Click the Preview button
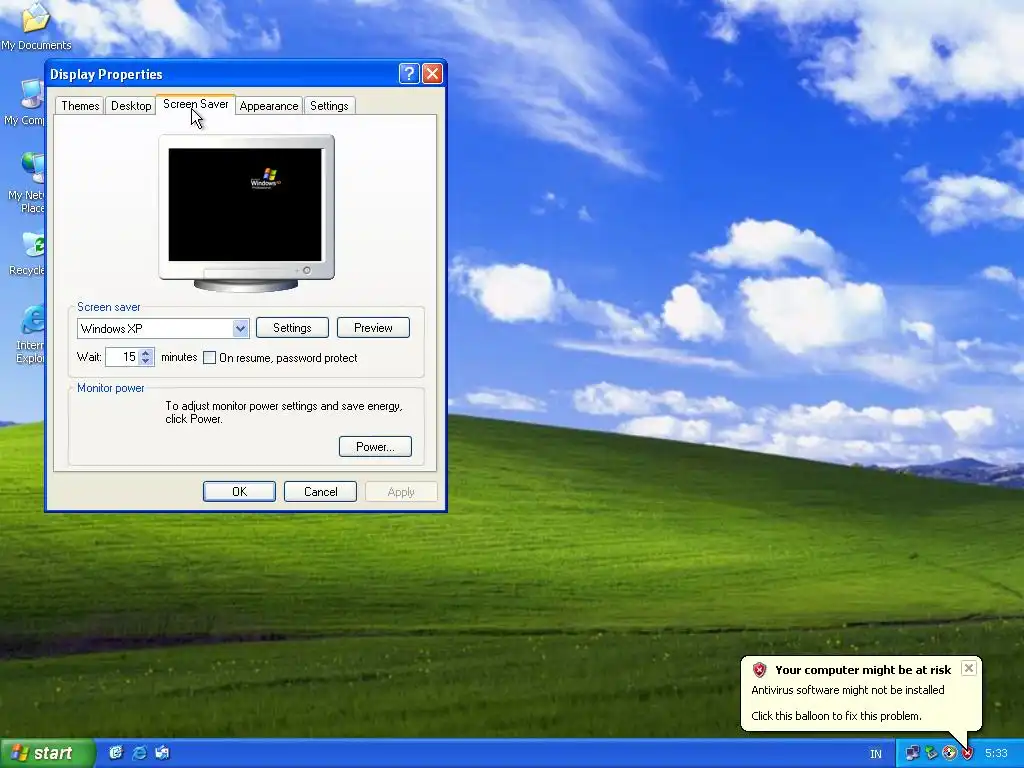 (x=374, y=328)
